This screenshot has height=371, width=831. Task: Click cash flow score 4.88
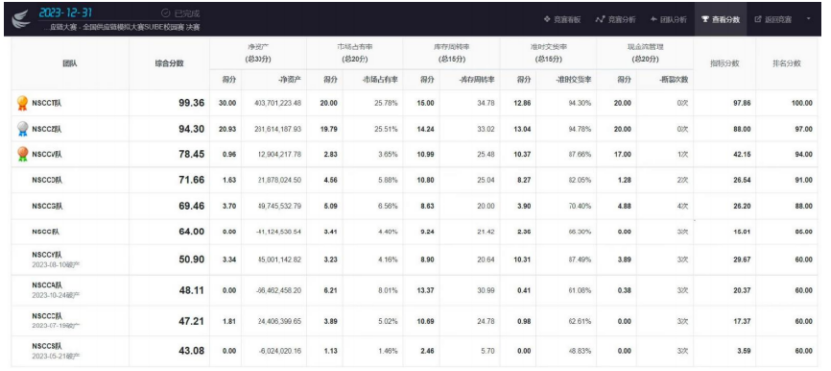coord(624,206)
